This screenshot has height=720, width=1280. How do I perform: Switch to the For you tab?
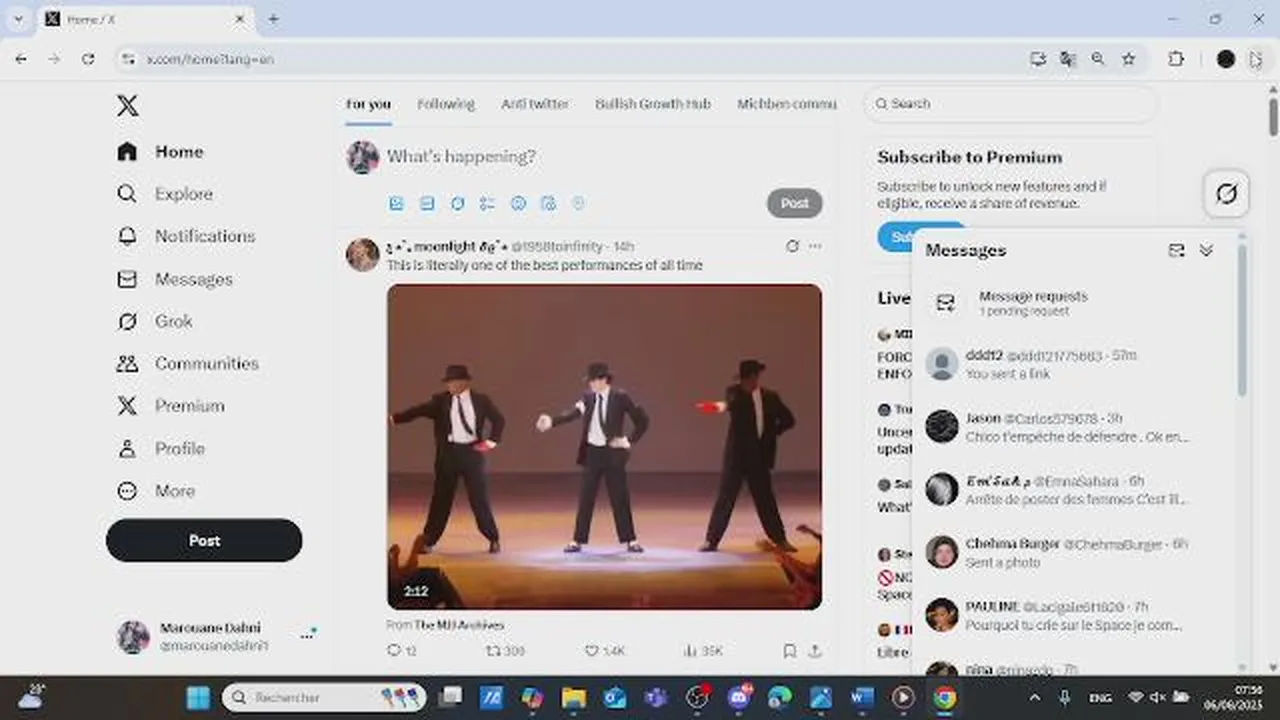368,104
